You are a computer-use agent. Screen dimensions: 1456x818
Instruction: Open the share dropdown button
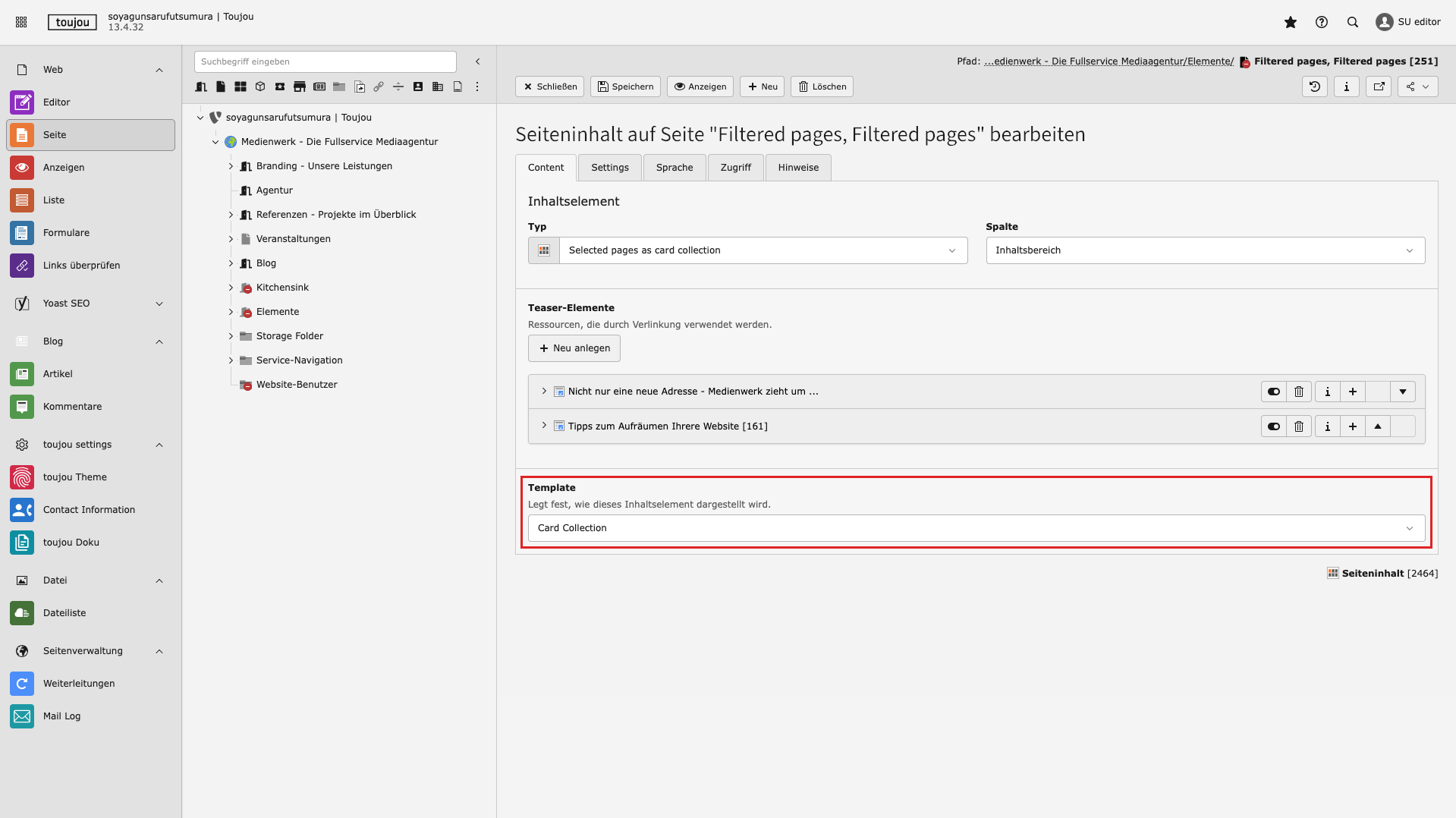(x=1417, y=87)
